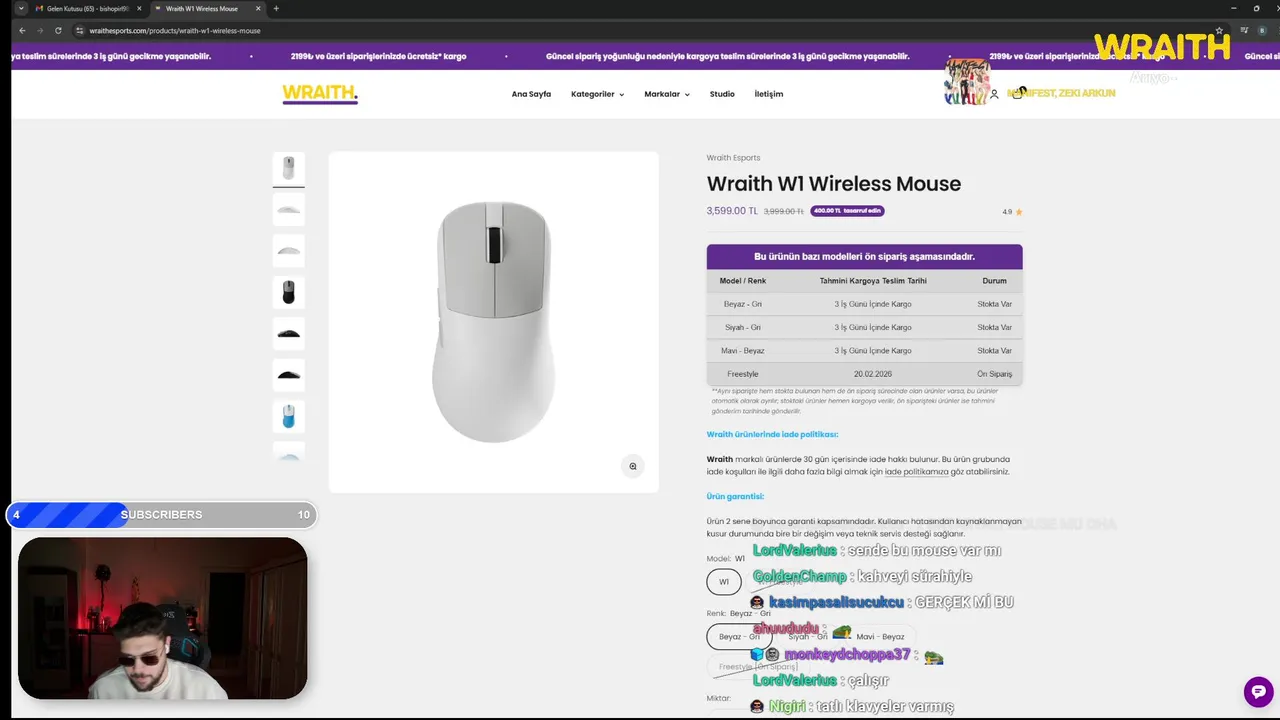Viewport: 1280px width, 720px height.
Task: Close the Wraith W1 Wireless Mouse tab
Action: point(258,8)
